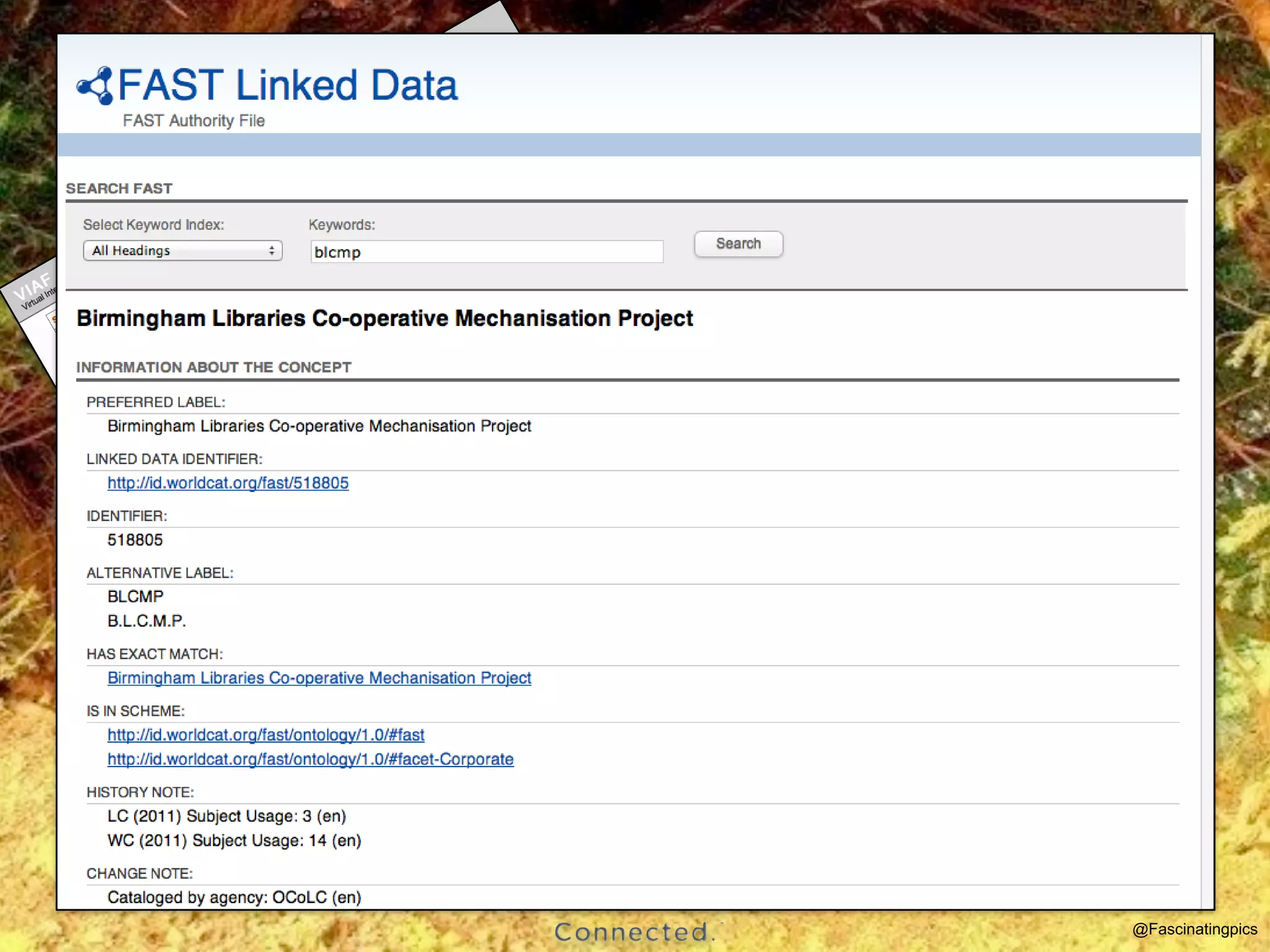Click the FAST Authority File subtitle
The image size is (1270, 952).
point(193,120)
